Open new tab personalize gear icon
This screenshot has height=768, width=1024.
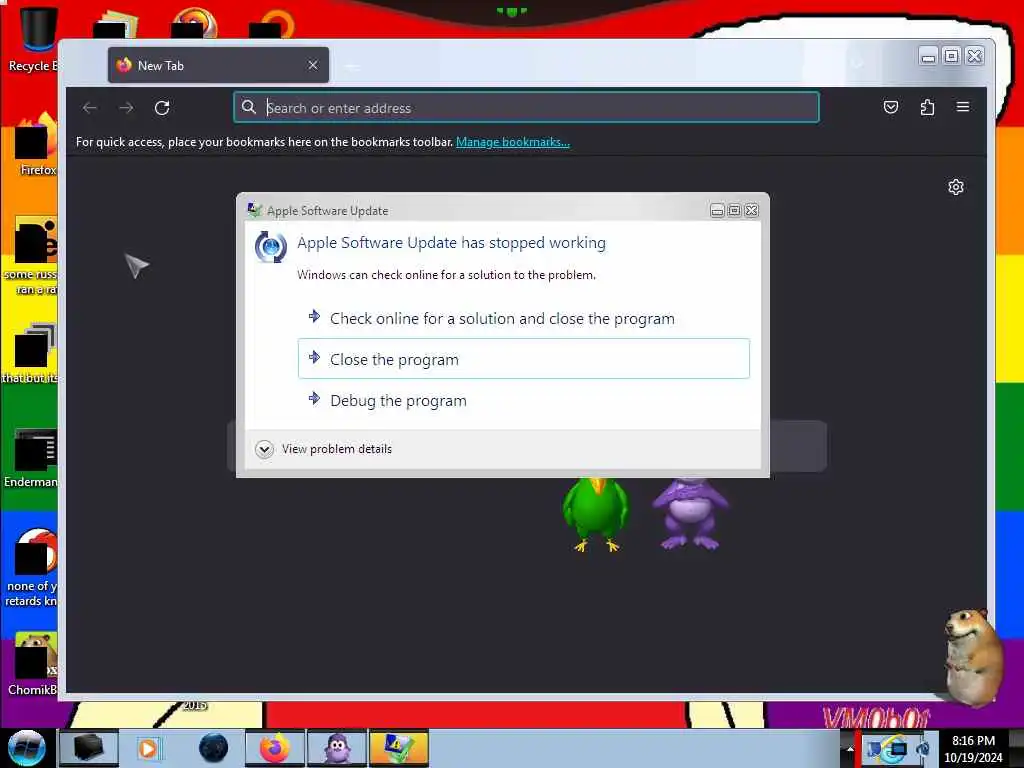955,187
